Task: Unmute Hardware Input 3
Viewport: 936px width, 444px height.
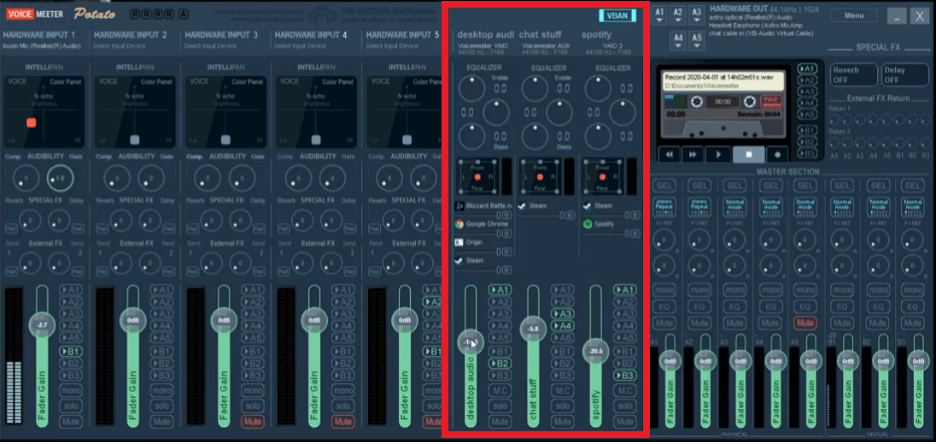Action: click(252, 422)
